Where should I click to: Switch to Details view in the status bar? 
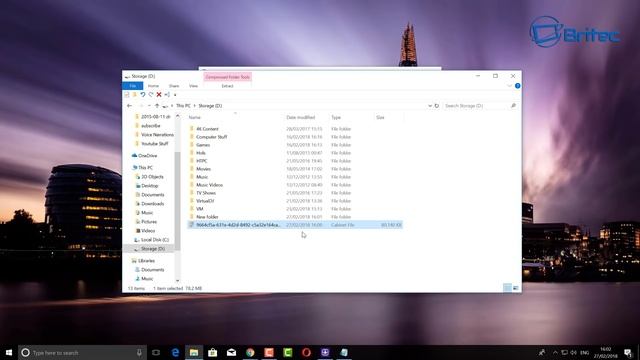coord(507,288)
